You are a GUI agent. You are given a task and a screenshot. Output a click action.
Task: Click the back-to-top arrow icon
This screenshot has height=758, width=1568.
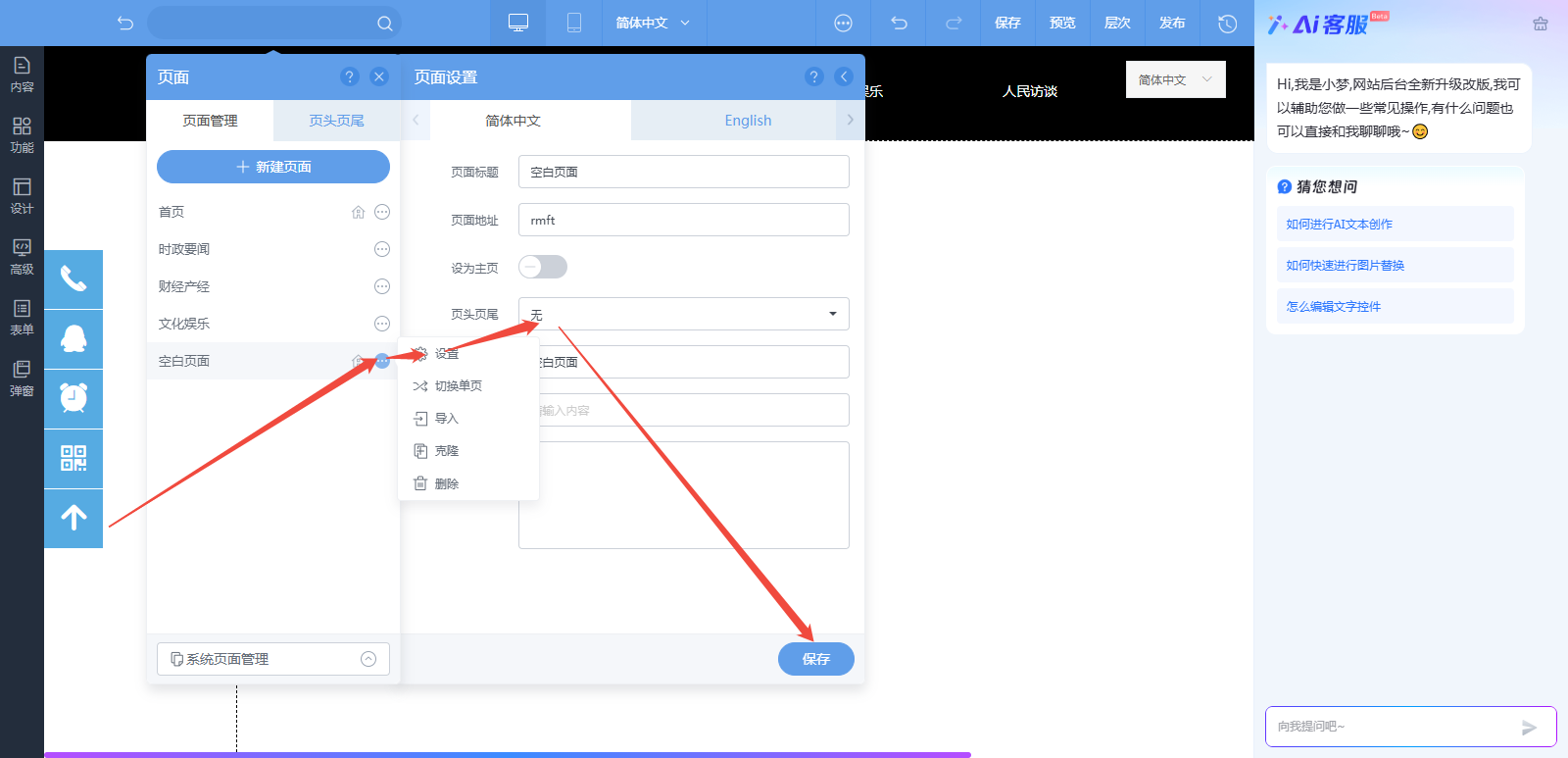click(73, 519)
